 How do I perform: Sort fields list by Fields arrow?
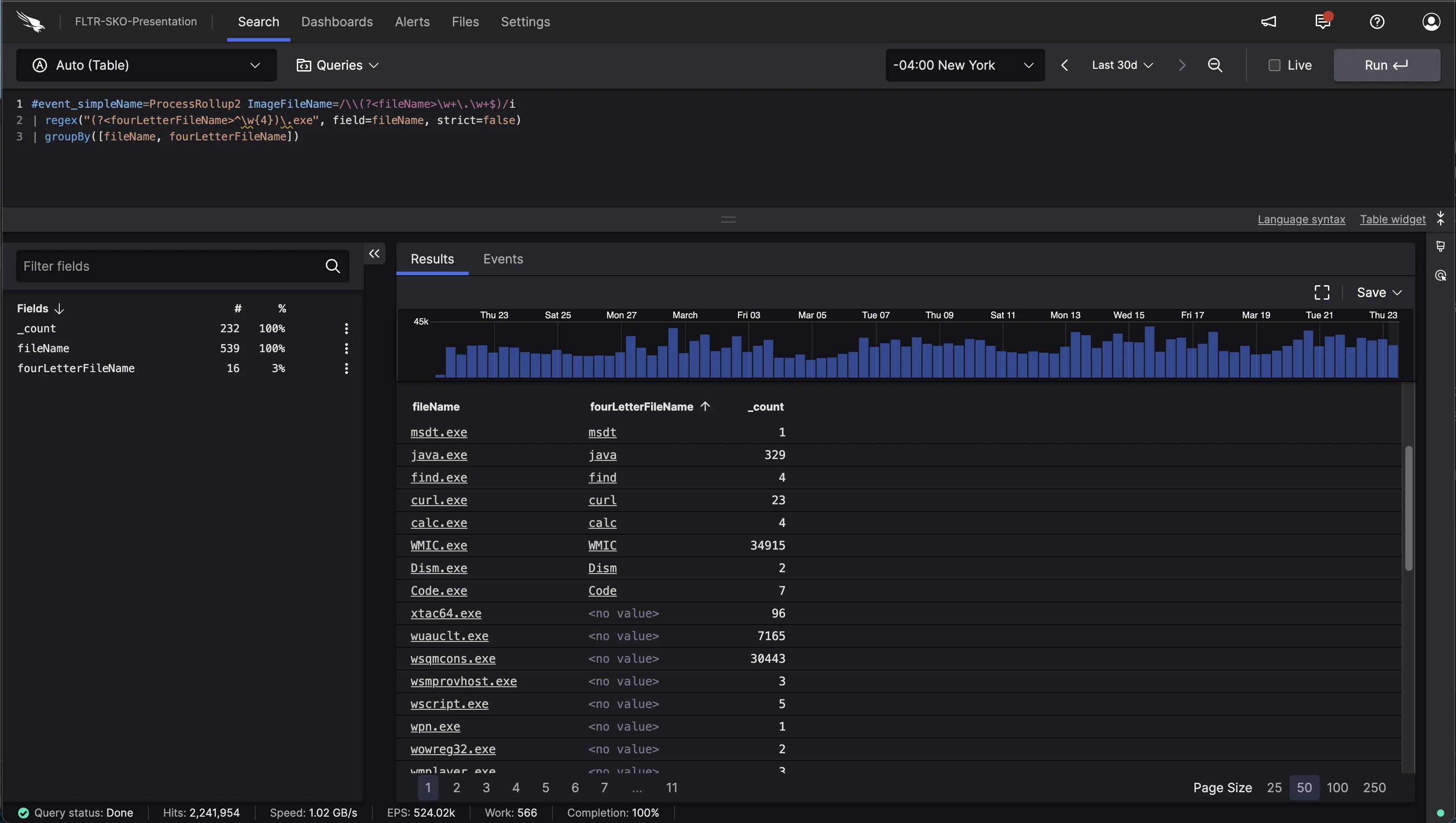[59, 308]
